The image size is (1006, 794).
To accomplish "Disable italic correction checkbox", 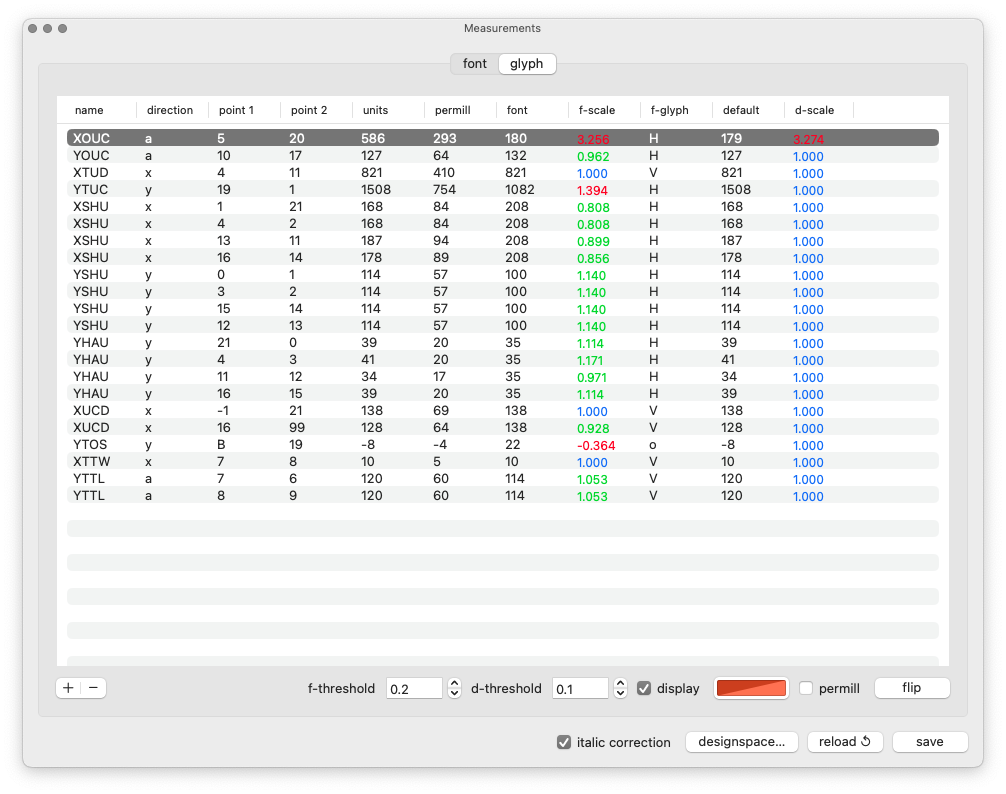I will [x=565, y=742].
